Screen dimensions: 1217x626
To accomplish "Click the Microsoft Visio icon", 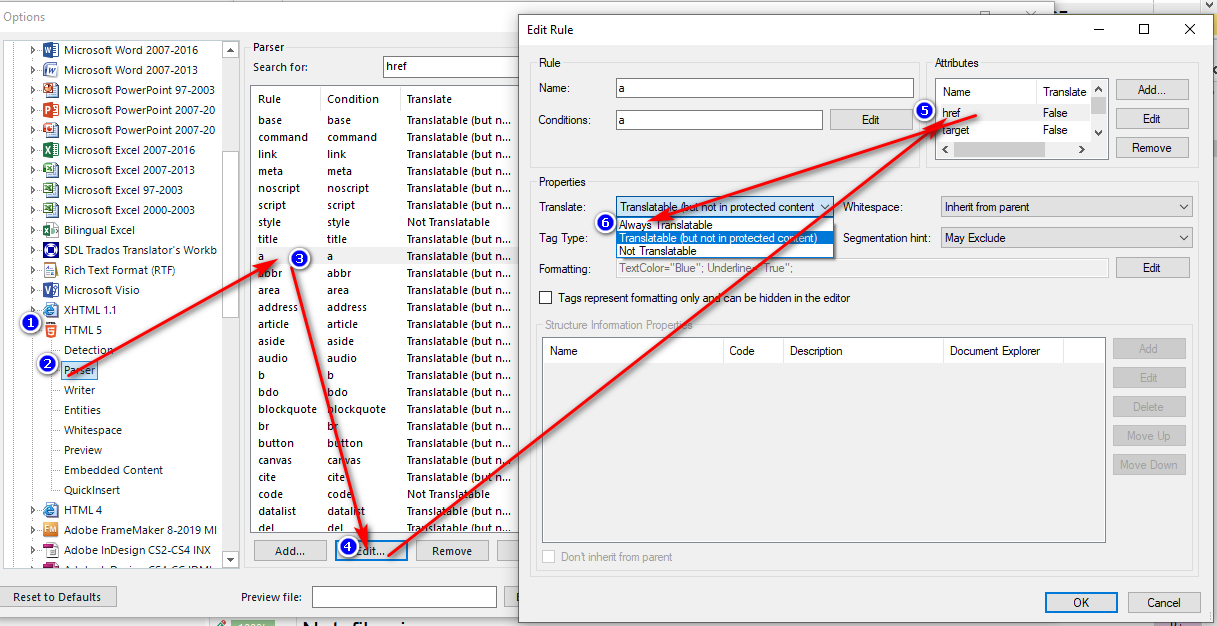I will click(50, 290).
